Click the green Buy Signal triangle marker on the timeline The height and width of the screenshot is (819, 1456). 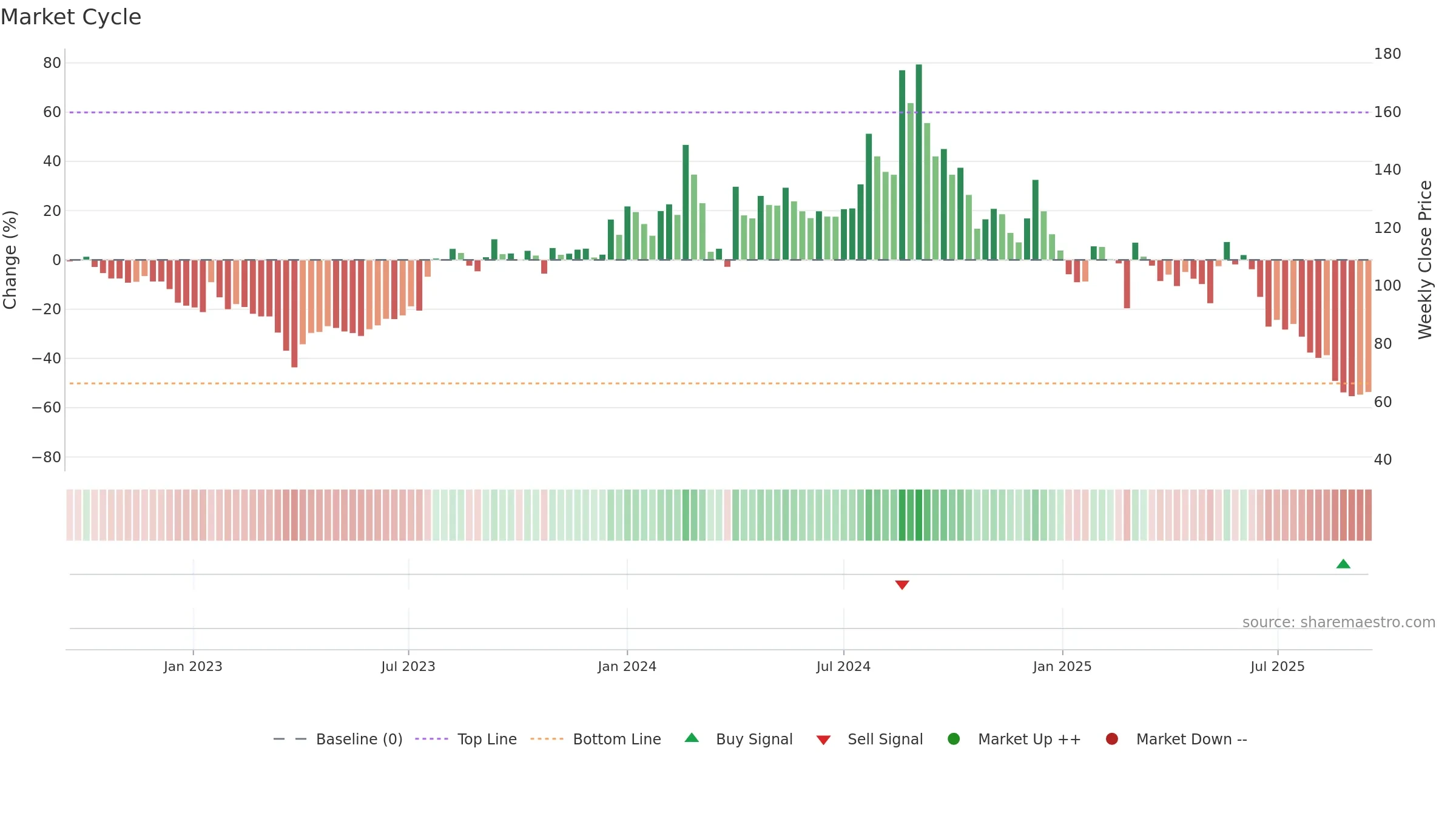1343,564
